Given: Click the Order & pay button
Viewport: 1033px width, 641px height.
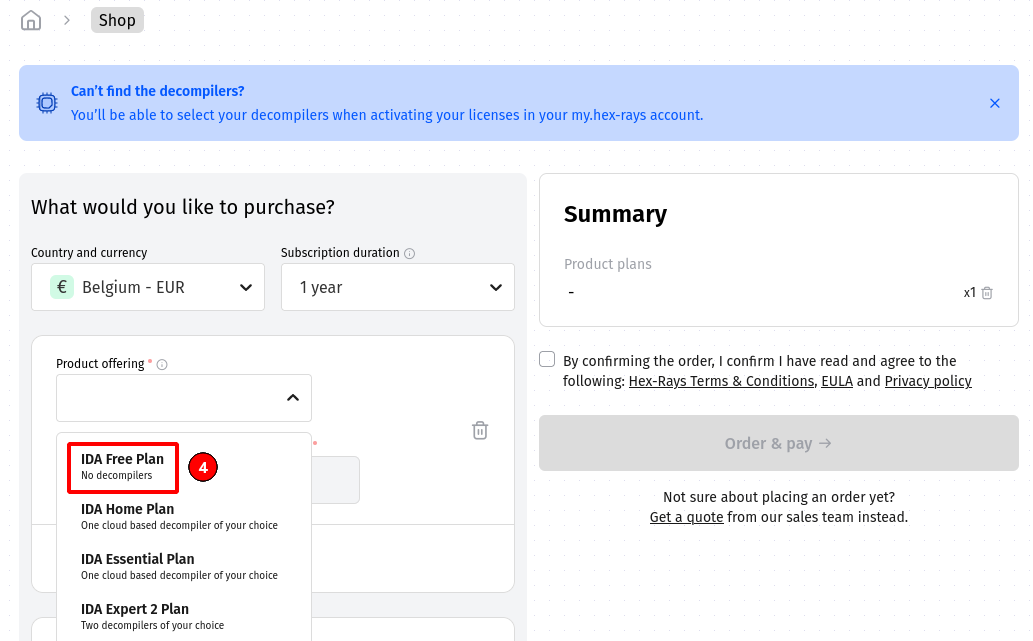Looking at the screenshot, I should (778, 443).
